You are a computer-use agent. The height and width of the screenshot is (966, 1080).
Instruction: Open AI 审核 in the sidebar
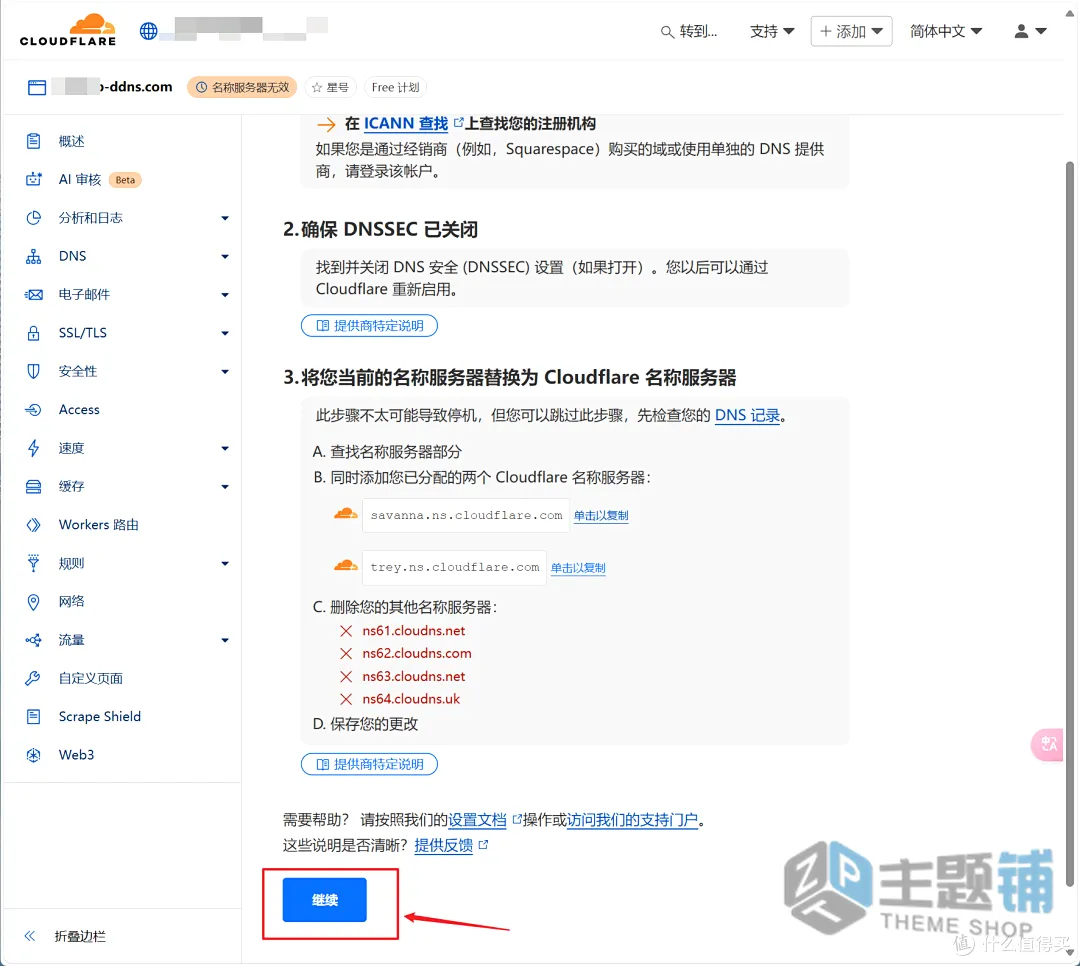click(80, 180)
